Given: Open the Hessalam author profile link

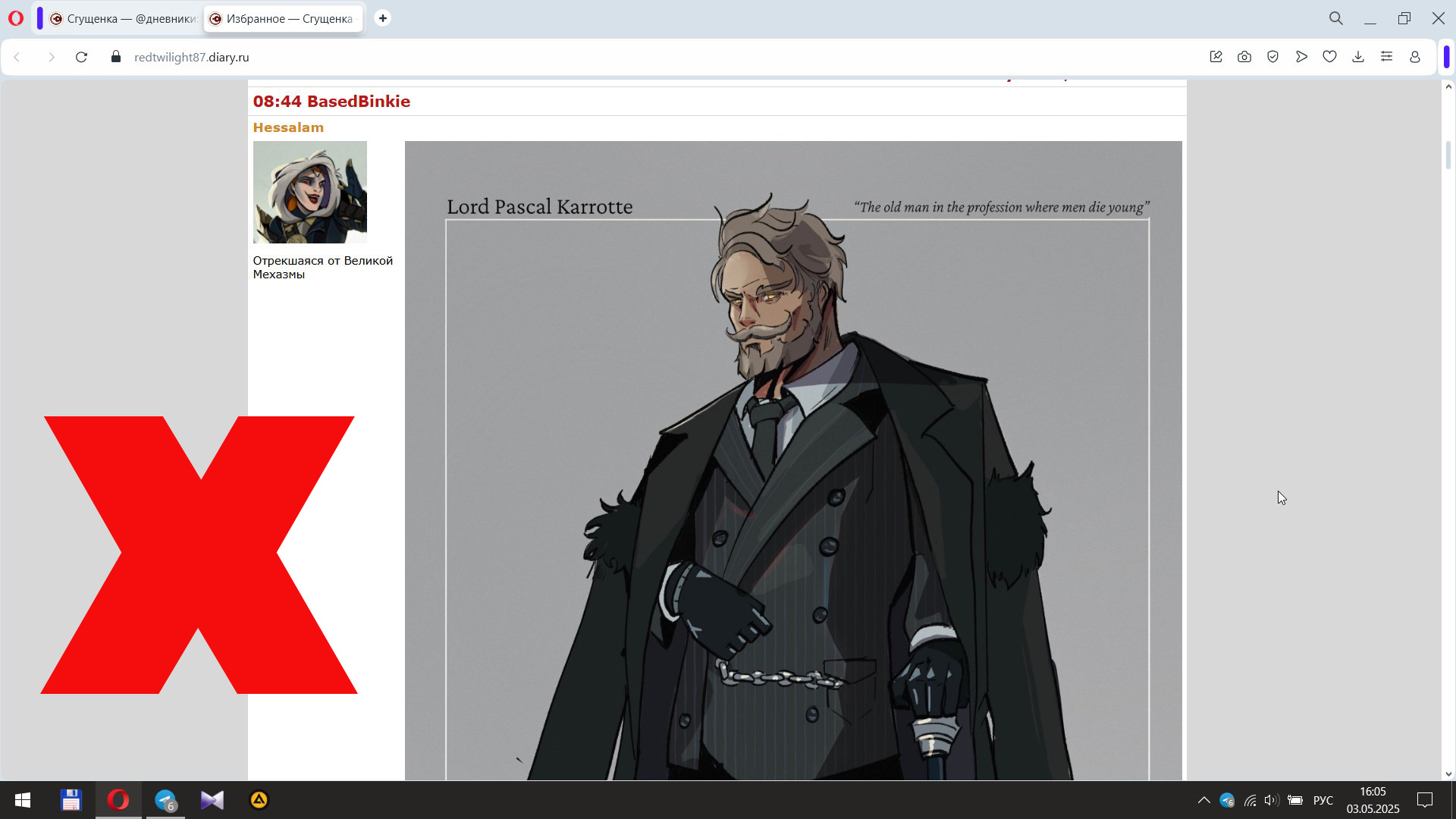Looking at the screenshot, I should point(288,127).
